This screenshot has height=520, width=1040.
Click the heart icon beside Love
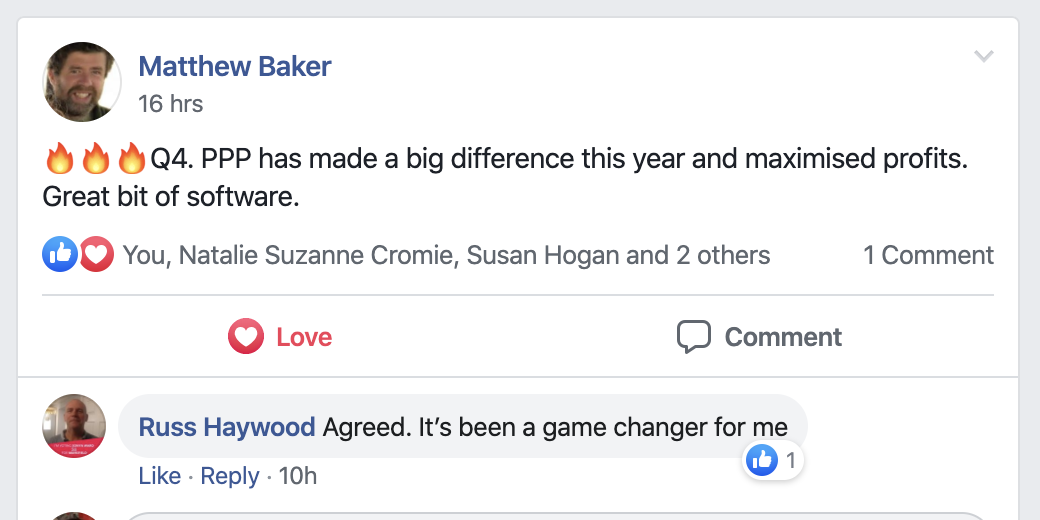(x=245, y=337)
